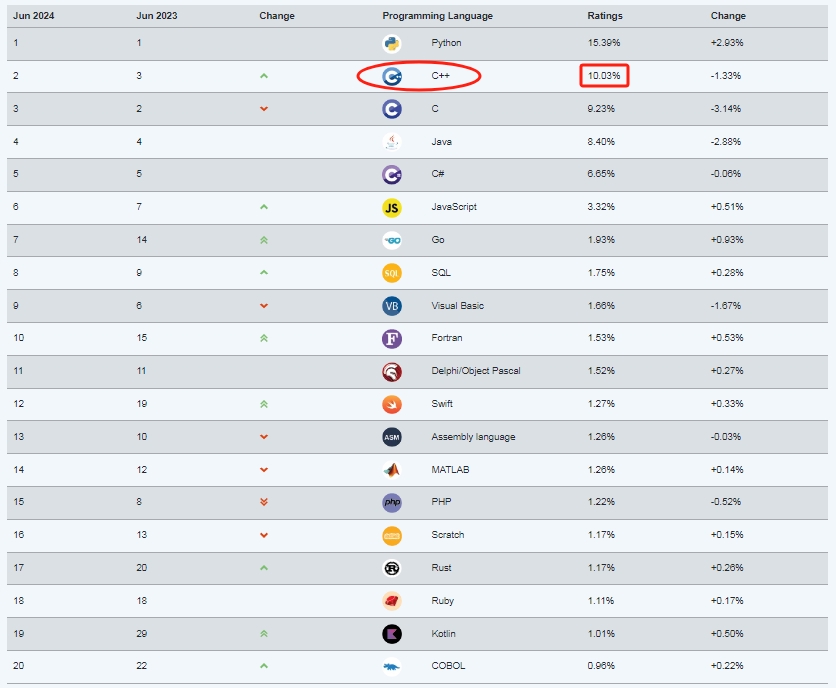Click the orange SQL icon
Screen dimensions: 836x688
(x=392, y=273)
